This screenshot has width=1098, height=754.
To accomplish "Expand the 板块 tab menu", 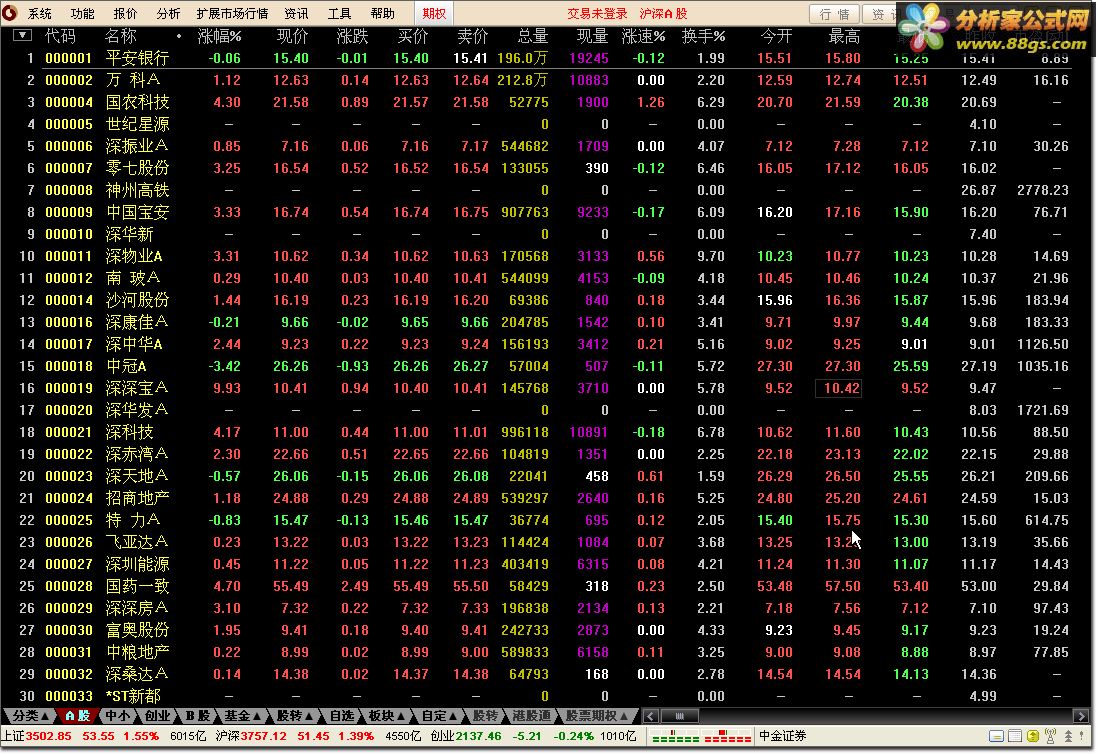I will [387, 716].
